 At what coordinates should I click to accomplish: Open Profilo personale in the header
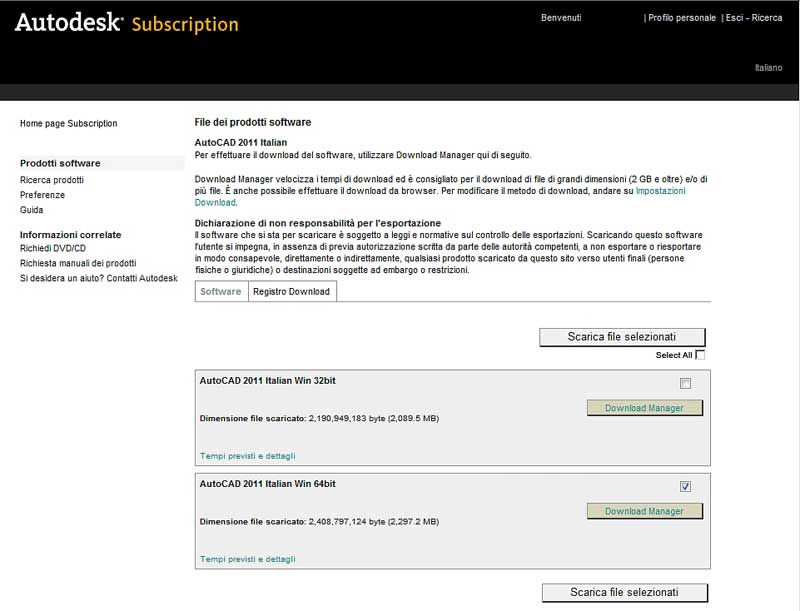coord(682,18)
